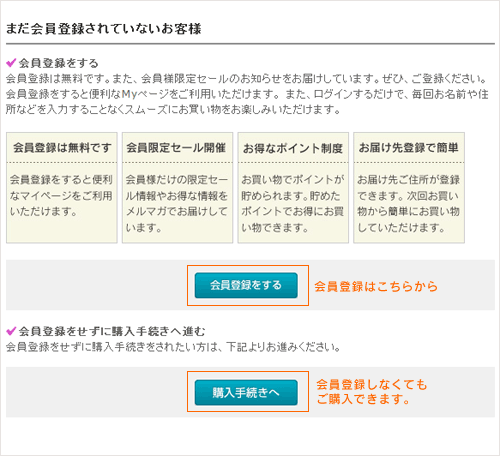
Task: Select the お届け先登録で簡単 card title
Action: 409,148
